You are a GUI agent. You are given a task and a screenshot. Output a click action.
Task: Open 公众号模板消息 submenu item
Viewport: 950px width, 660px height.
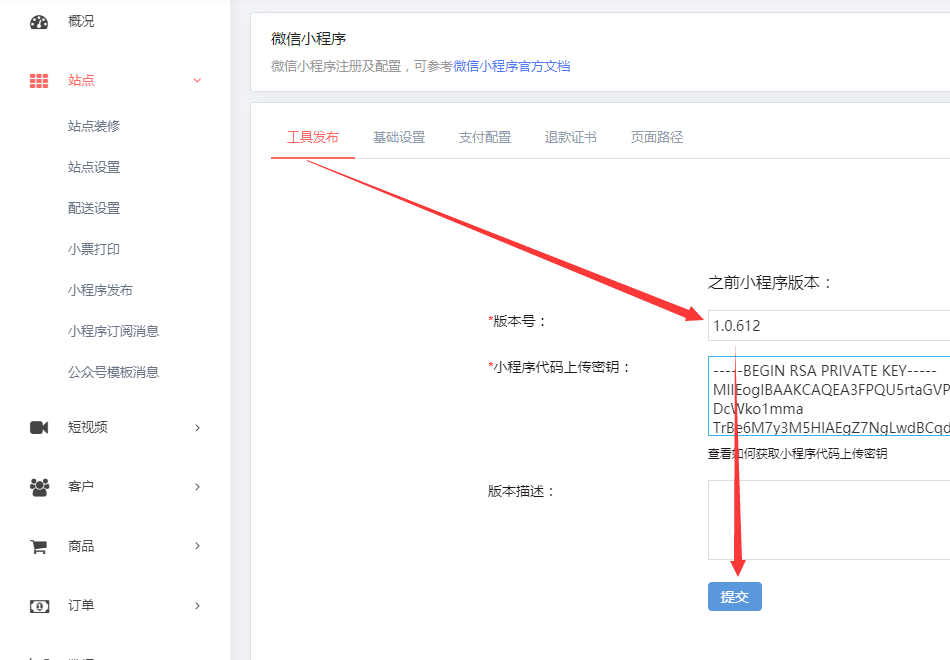click(113, 372)
